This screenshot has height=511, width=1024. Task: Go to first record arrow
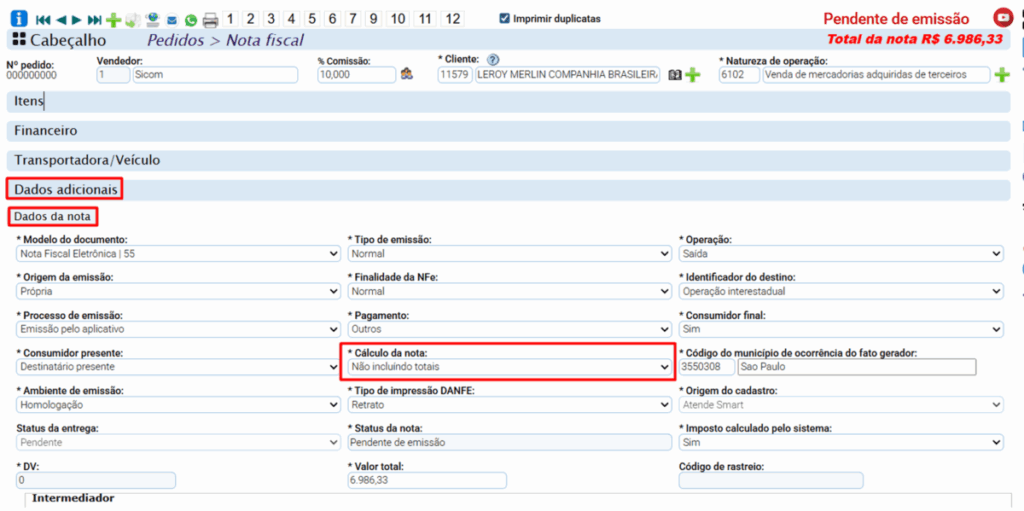[x=43, y=20]
